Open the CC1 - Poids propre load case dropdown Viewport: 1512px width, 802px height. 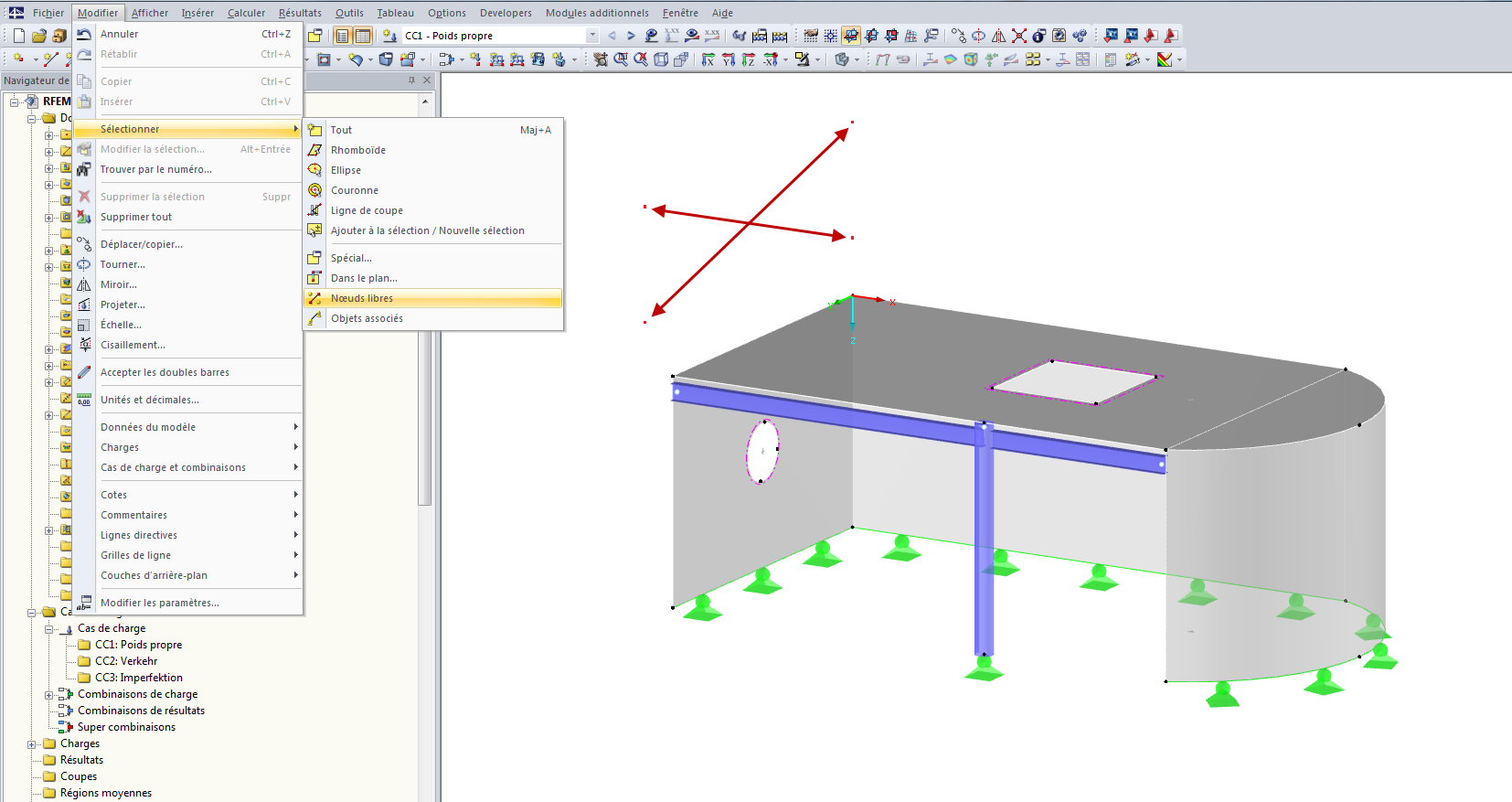[x=592, y=36]
